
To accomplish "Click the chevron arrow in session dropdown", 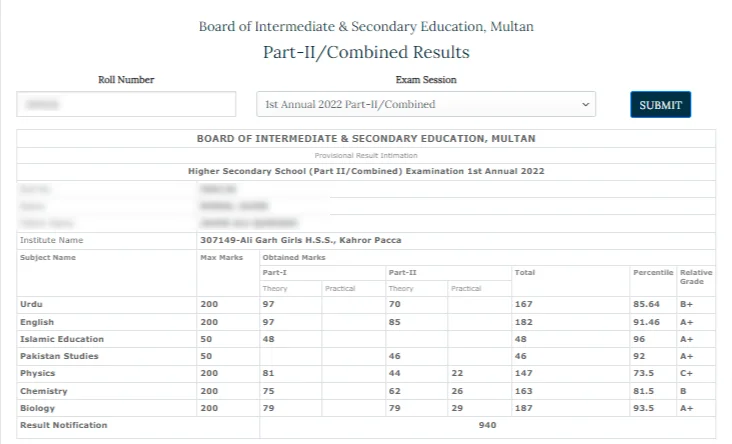I will click(585, 104).
